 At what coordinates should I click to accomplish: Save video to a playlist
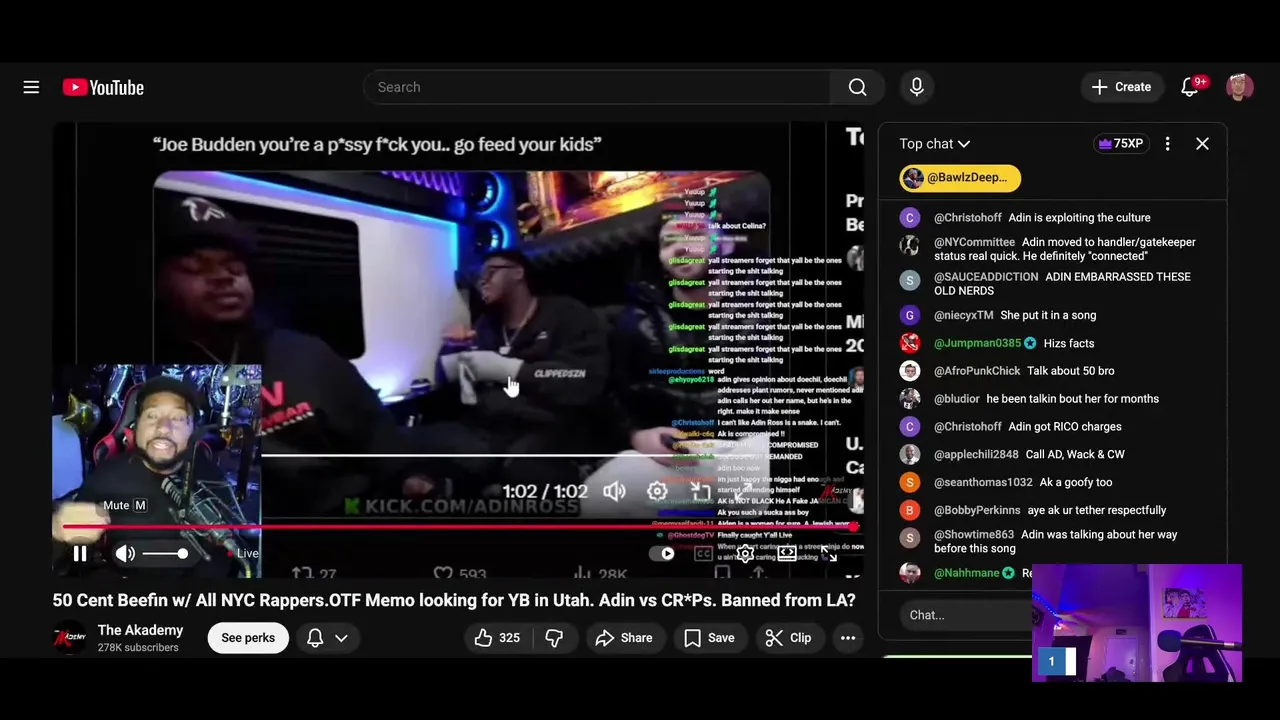tap(709, 638)
